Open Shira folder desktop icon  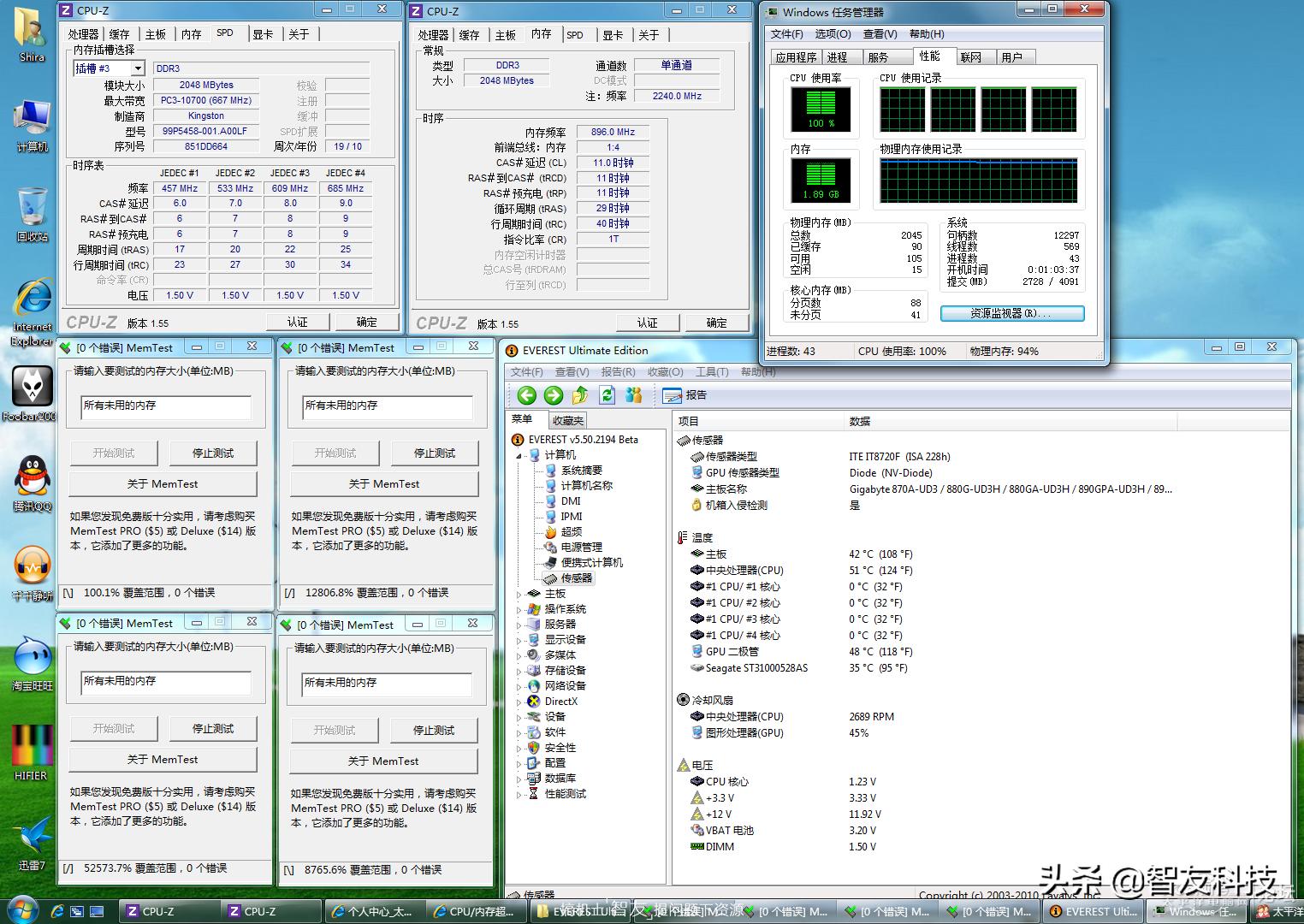pos(33,34)
